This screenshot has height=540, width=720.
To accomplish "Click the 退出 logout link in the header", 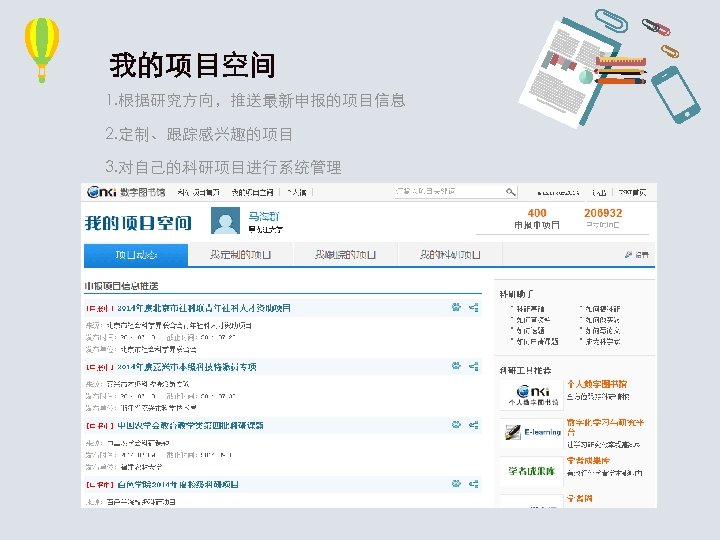I will click(x=599, y=192).
